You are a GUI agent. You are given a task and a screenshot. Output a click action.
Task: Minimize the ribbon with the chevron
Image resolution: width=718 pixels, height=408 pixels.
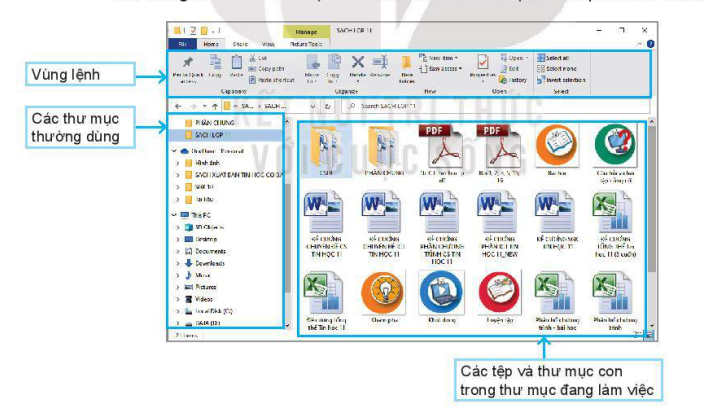(x=640, y=44)
